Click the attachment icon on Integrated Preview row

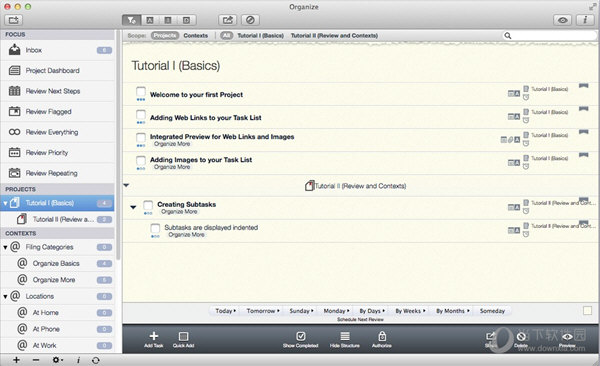pos(510,140)
